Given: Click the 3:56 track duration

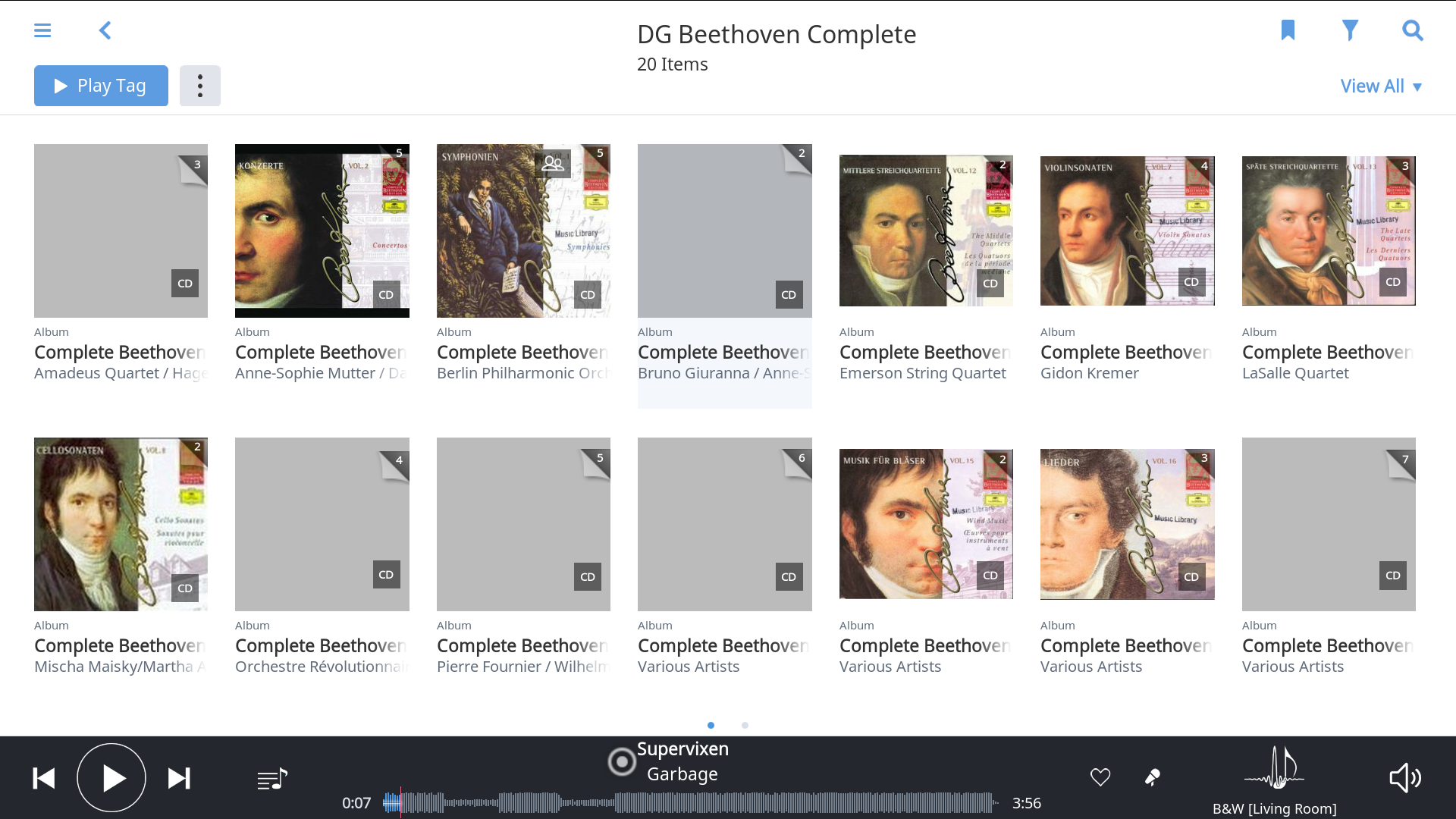Looking at the screenshot, I should (1027, 803).
